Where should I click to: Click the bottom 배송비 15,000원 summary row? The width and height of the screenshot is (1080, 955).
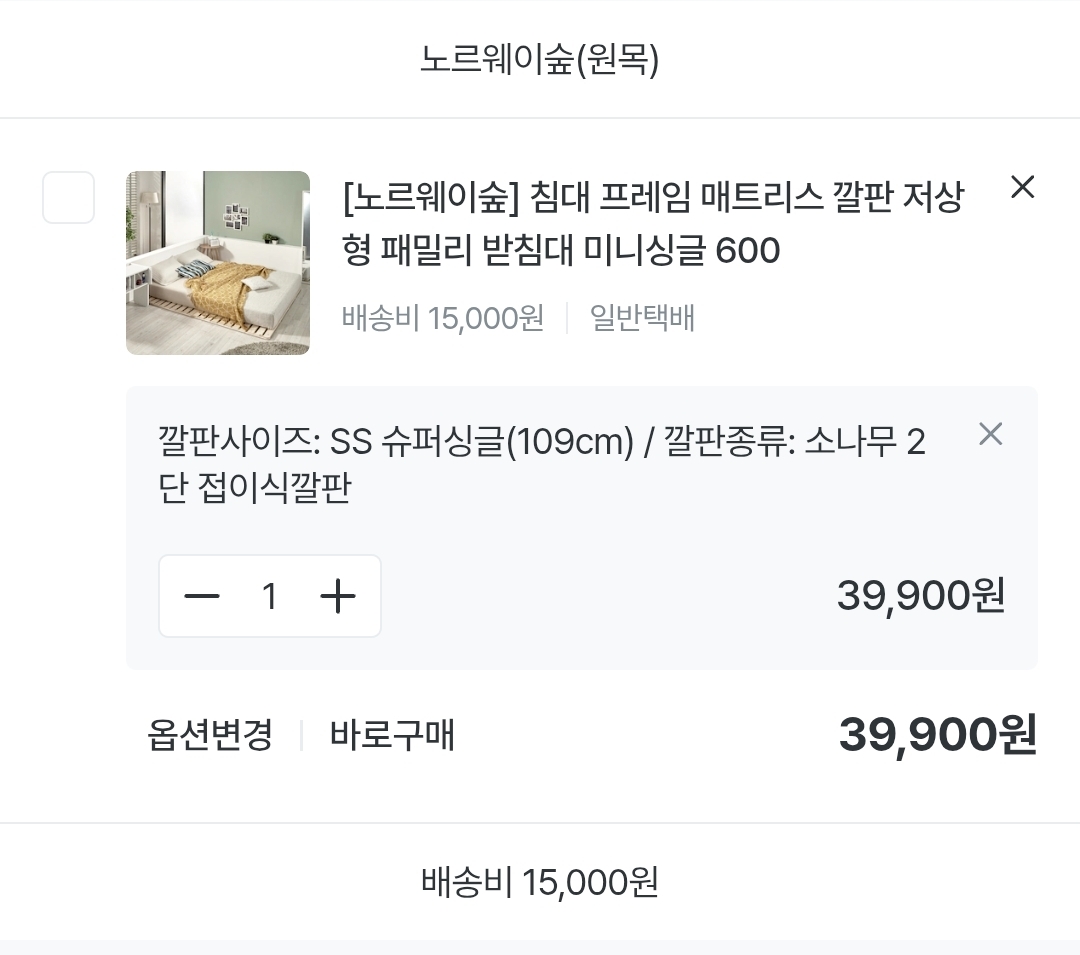click(539, 883)
